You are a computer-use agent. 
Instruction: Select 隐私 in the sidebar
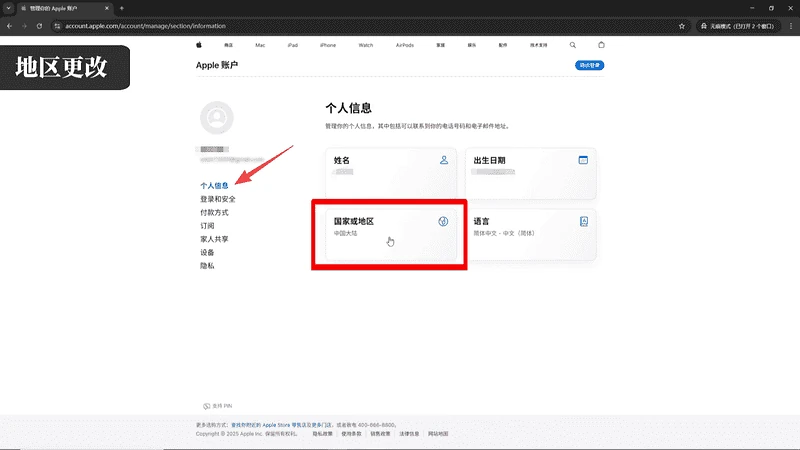(207, 265)
